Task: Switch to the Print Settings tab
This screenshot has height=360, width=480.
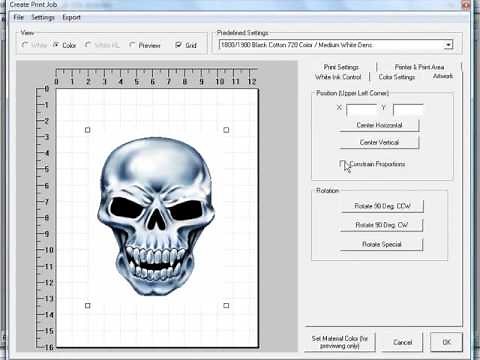Action: pos(341,67)
